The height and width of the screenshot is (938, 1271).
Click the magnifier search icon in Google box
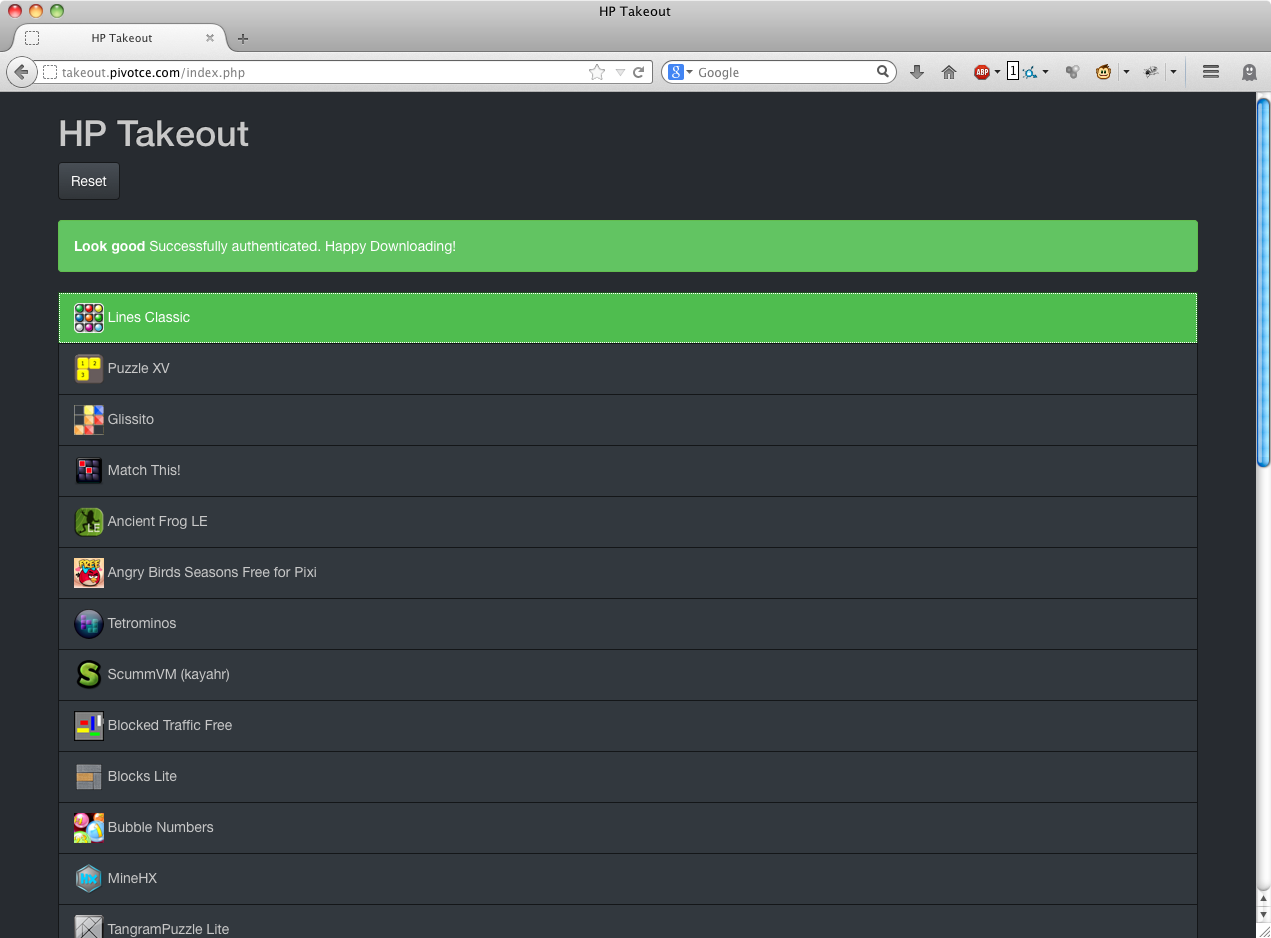[x=883, y=72]
